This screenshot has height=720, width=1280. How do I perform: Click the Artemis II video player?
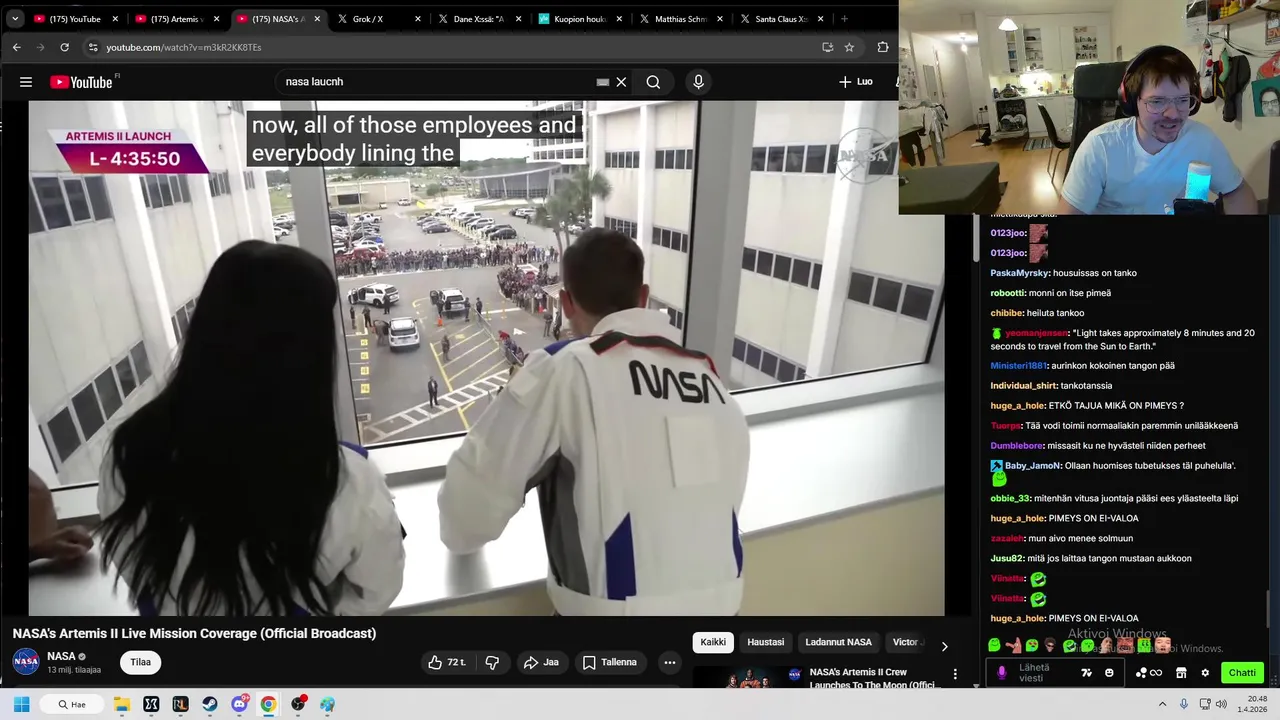click(x=486, y=358)
